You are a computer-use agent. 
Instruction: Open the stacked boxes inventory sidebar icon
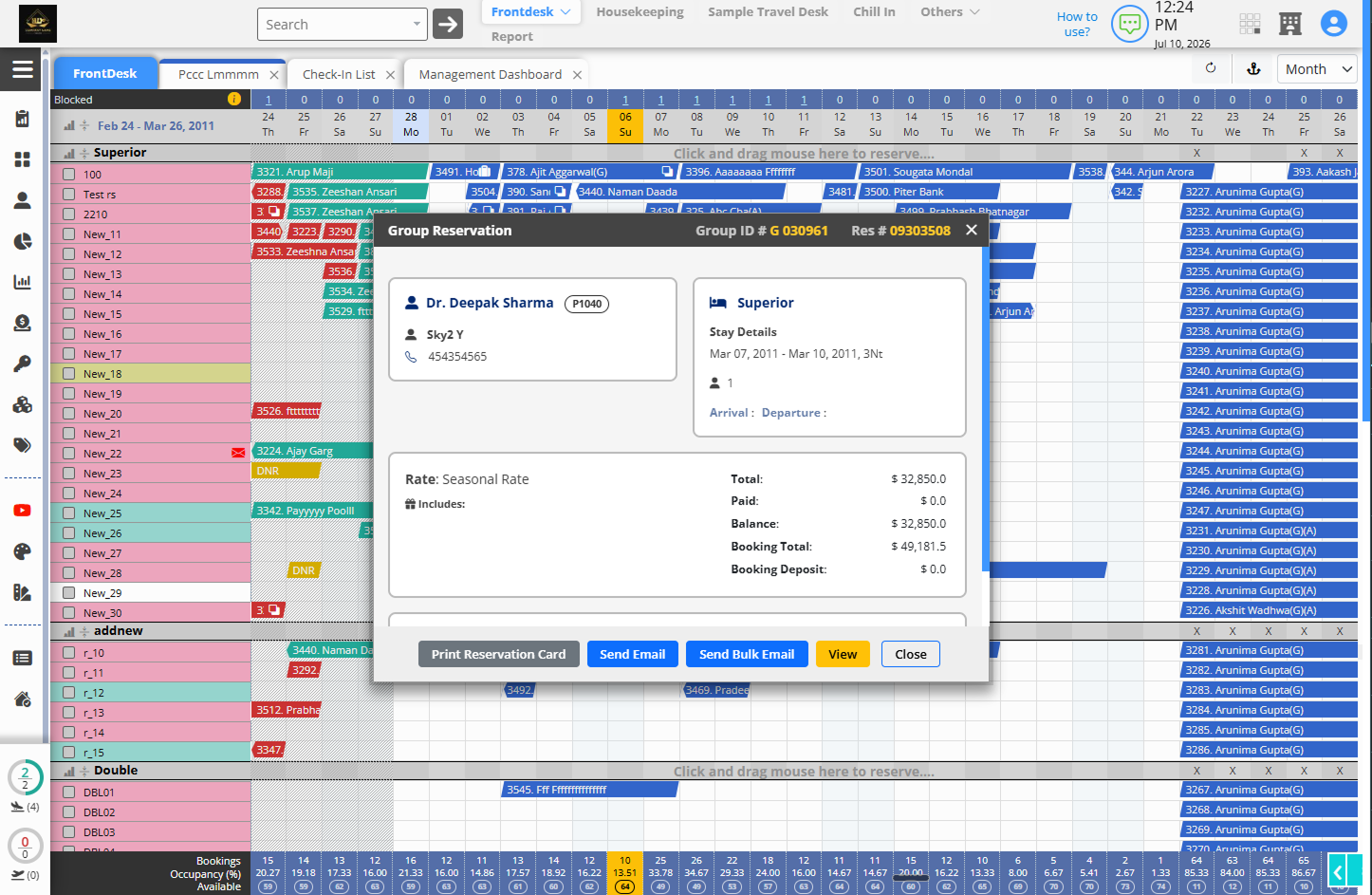coord(23,404)
